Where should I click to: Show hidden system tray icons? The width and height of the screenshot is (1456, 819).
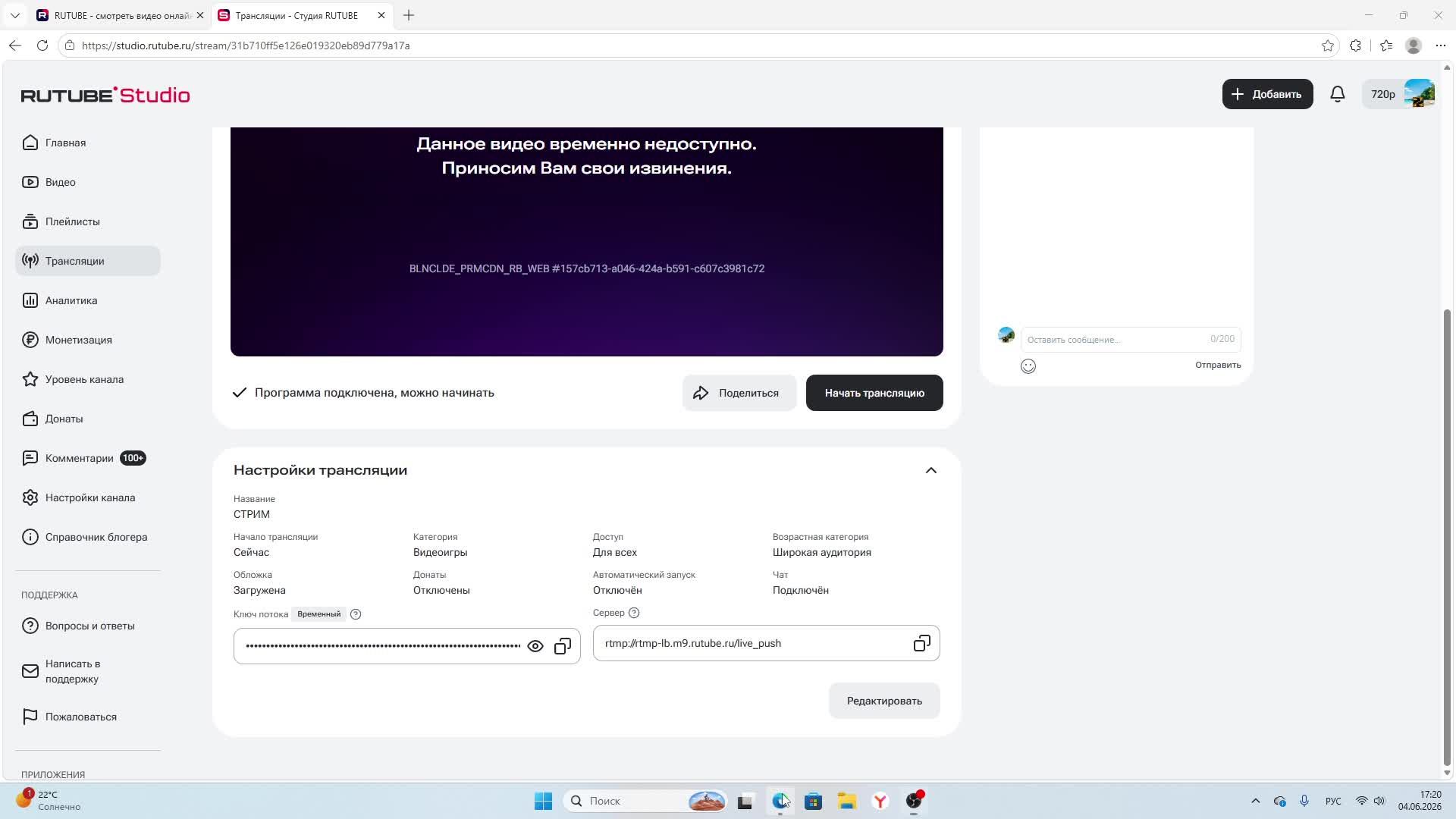[x=1255, y=801]
